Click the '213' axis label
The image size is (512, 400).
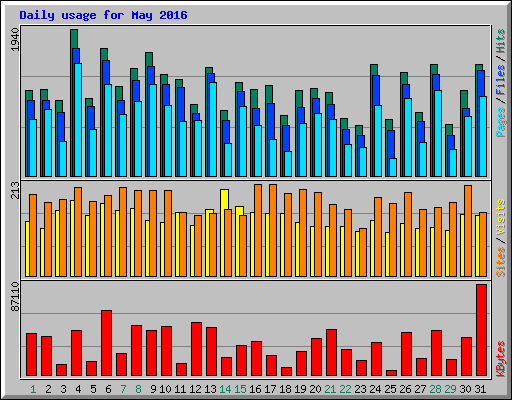[x=15, y=190]
